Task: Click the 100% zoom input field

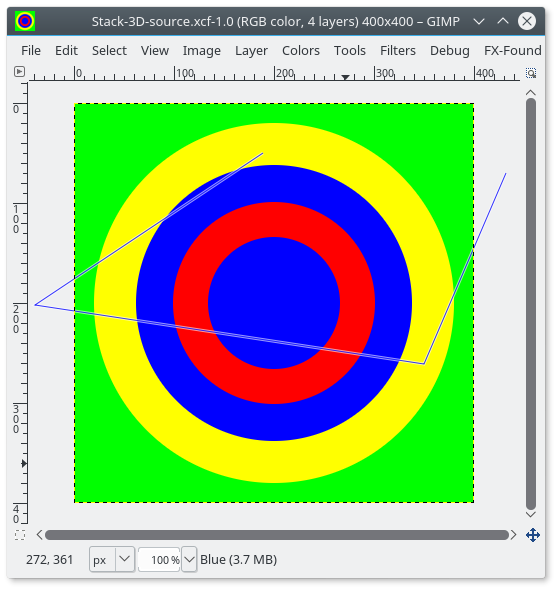Action: pyautogui.click(x=159, y=559)
